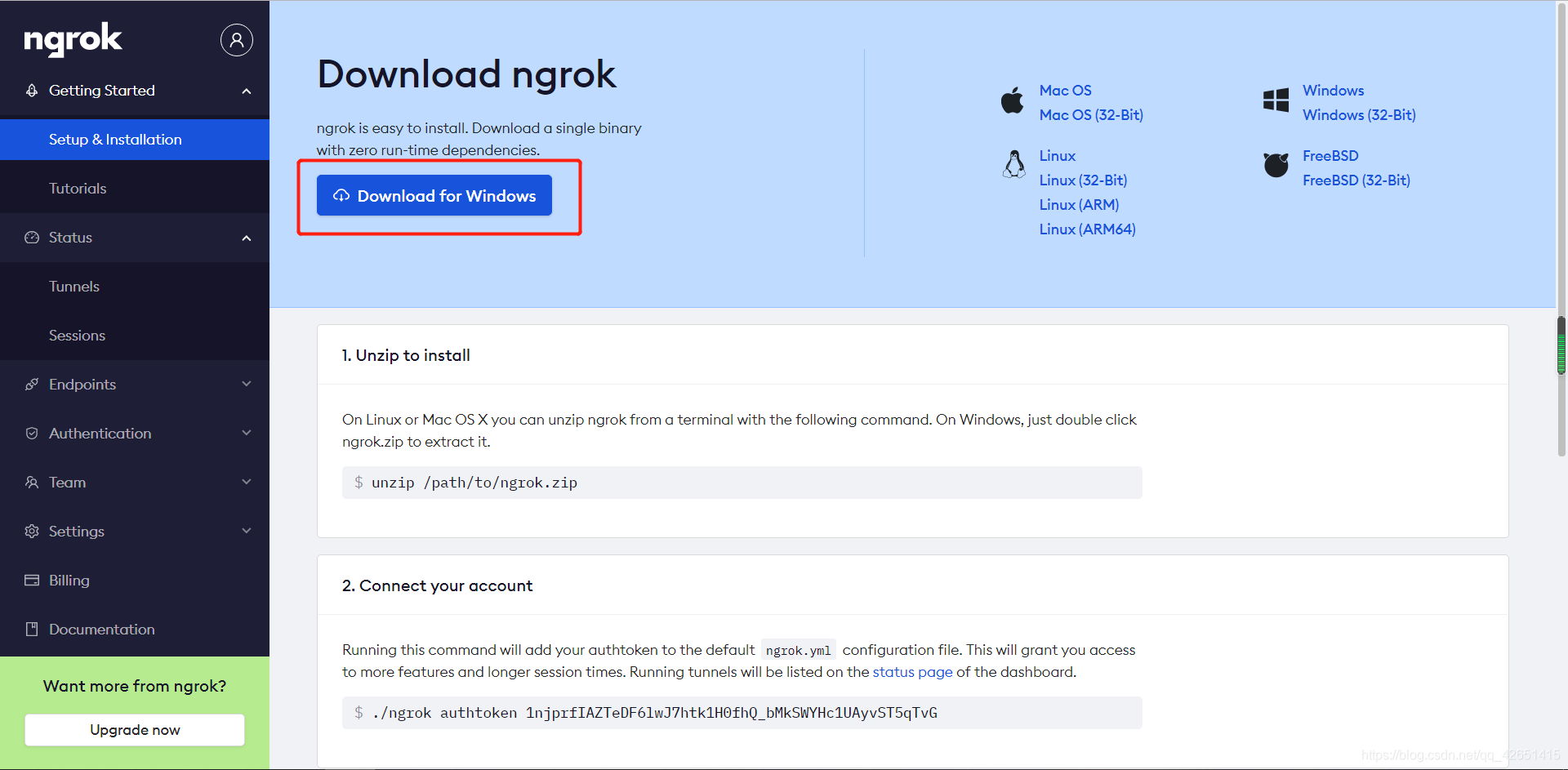The height and width of the screenshot is (770, 1568).
Task: Download the Linux (ARM64) build
Action: pyautogui.click(x=1087, y=229)
